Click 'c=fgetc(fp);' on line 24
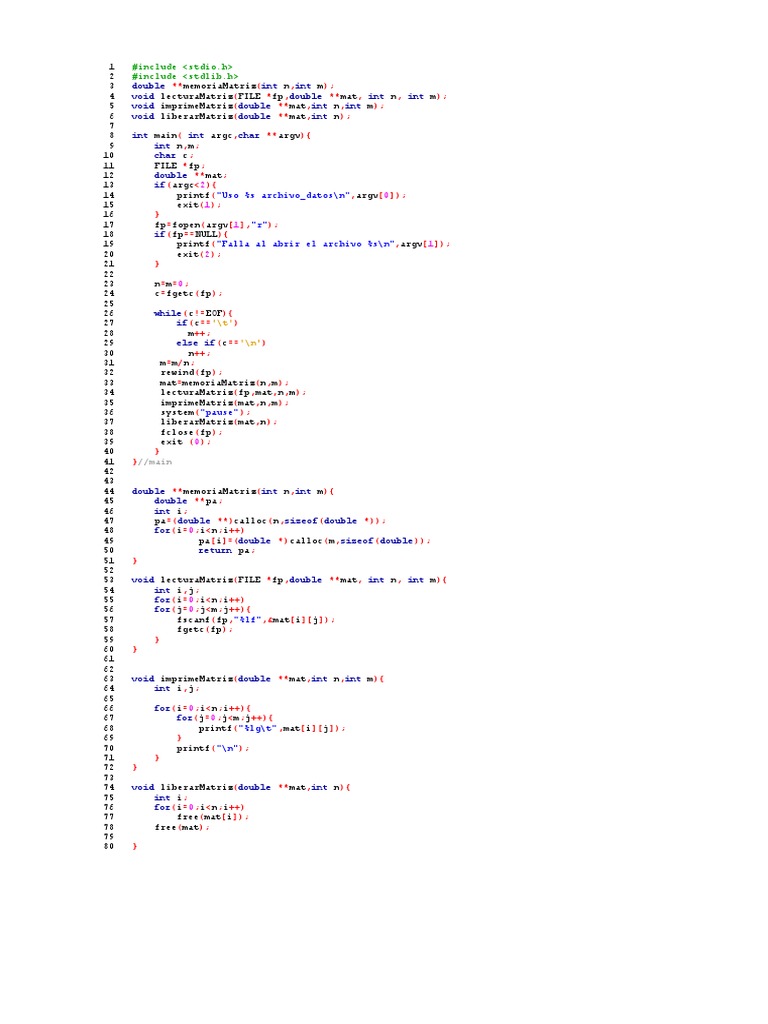Screen dimensions: 768x1024 pyautogui.click(x=188, y=294)
